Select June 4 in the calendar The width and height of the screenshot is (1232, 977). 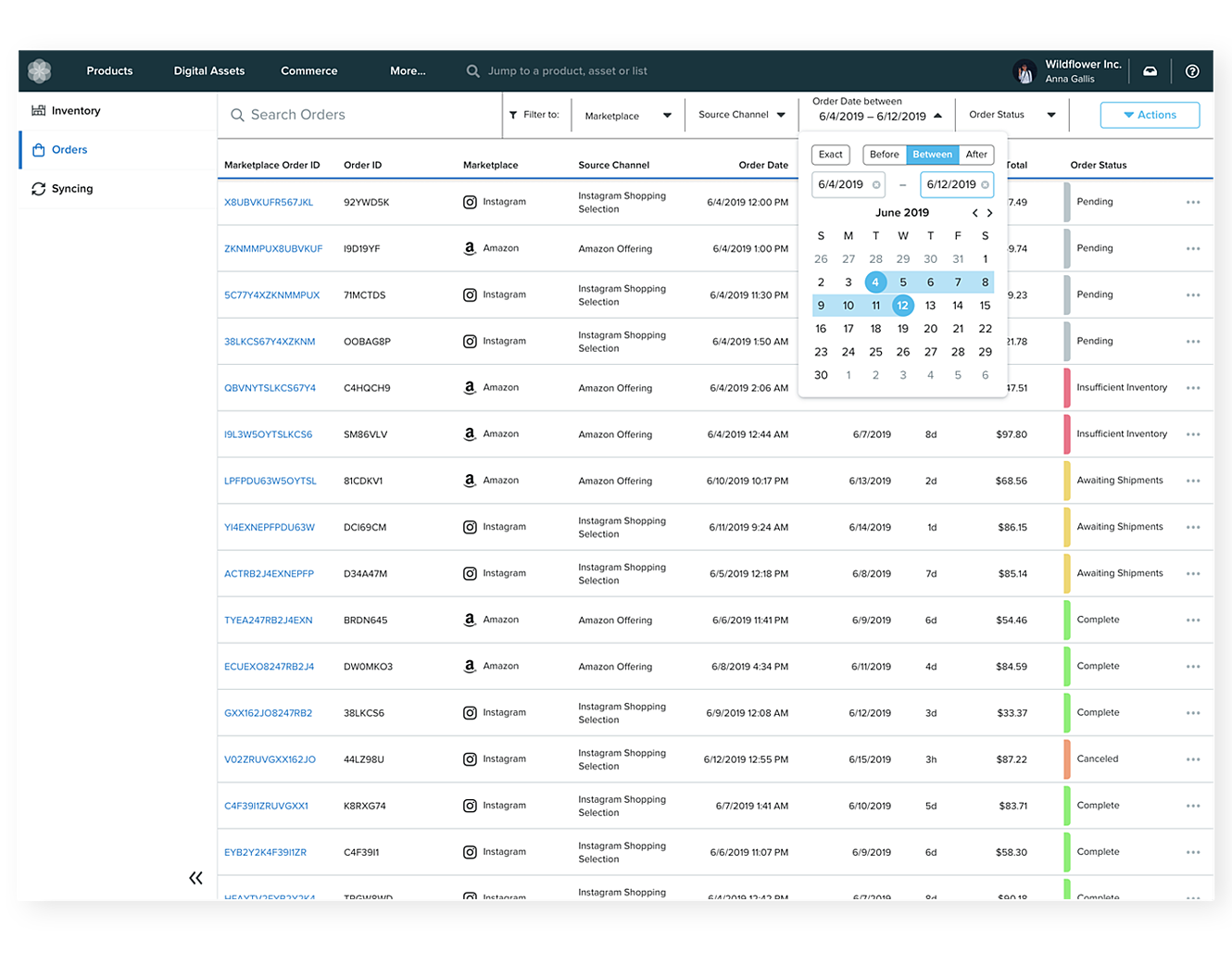[875, 282]
